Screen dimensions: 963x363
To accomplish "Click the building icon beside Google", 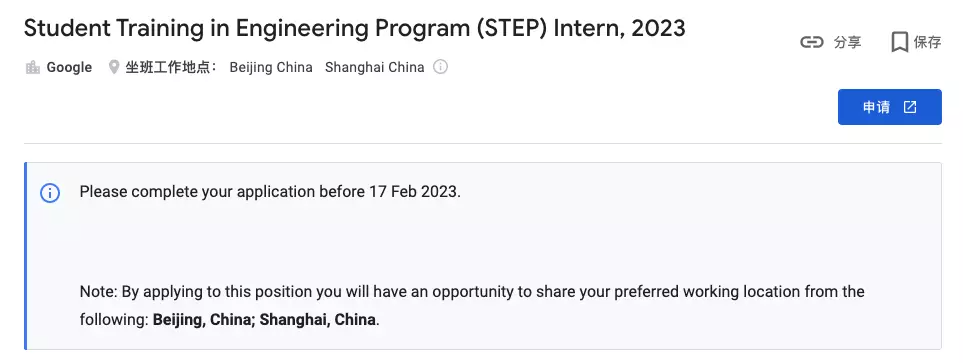I will pos(33,67).
